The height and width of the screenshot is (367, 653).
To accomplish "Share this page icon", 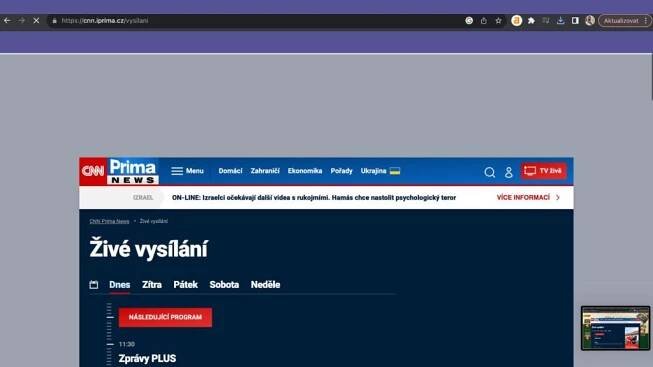I will click(484, 20).
